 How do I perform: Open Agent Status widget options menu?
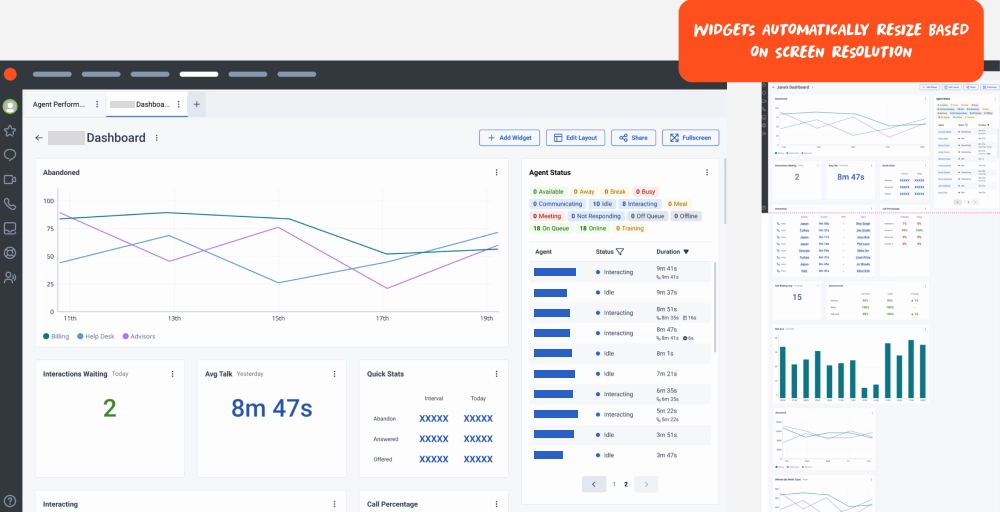(707, 172)
